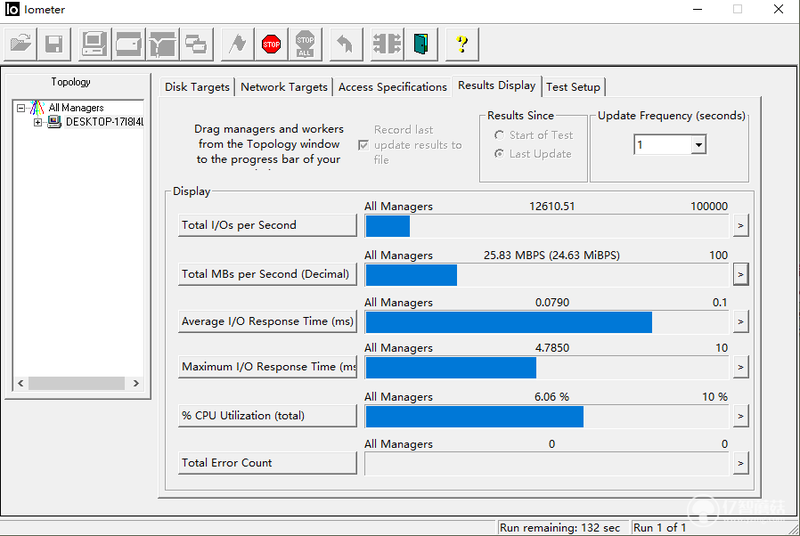Select All Managers in topology tree
Viewport: 800px width, 536px height.
(76, 108)
